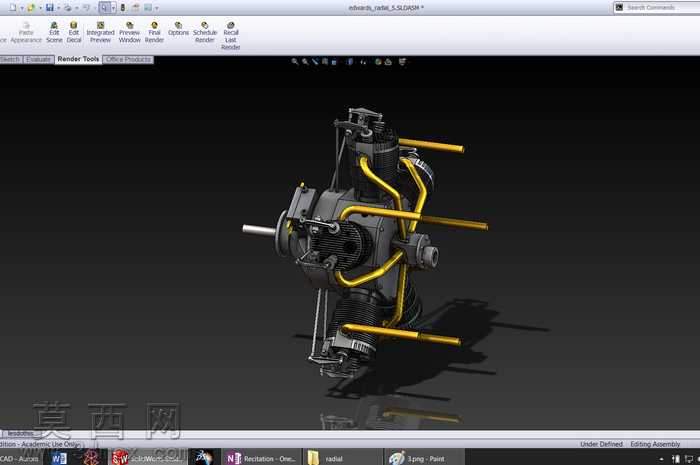Click the Under Defined status text
Viewport: 700px width, 465px height.
coord(601,444)
